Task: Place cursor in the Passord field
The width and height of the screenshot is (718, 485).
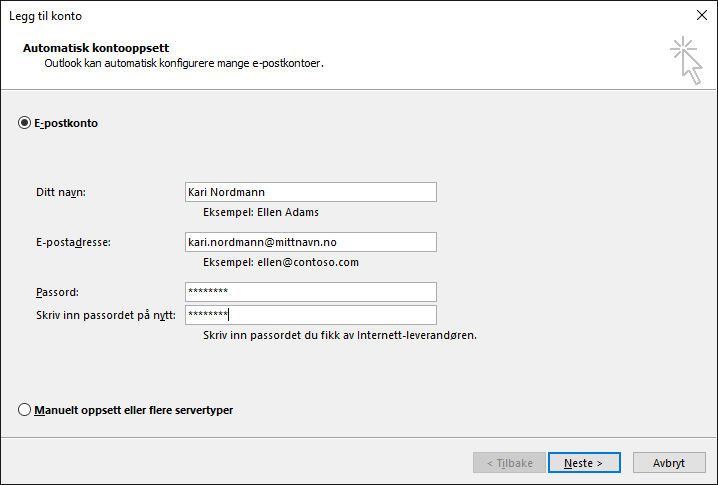Action: coord(310,292)
